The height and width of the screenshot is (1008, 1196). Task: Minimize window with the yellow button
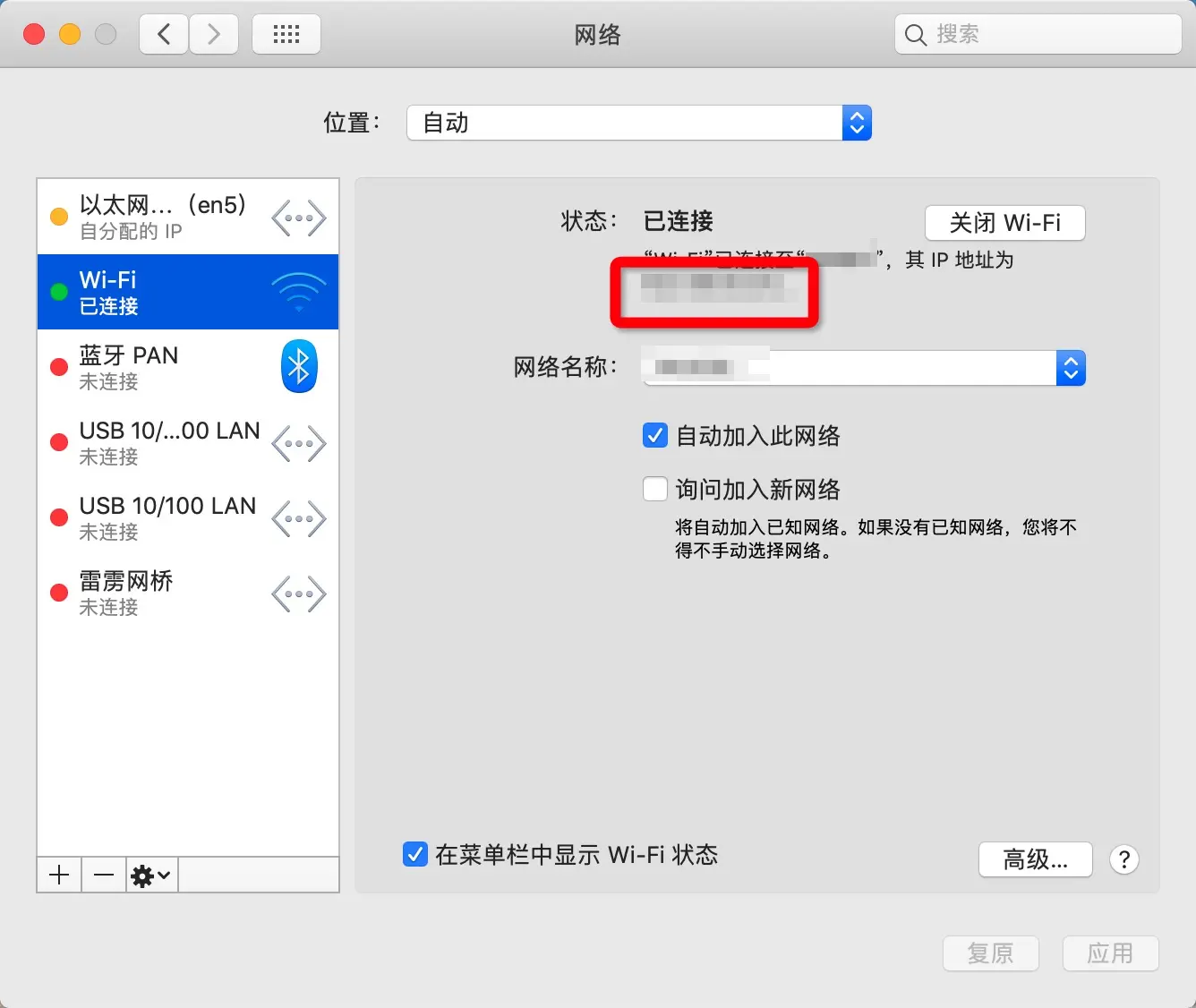click(70, 35)
